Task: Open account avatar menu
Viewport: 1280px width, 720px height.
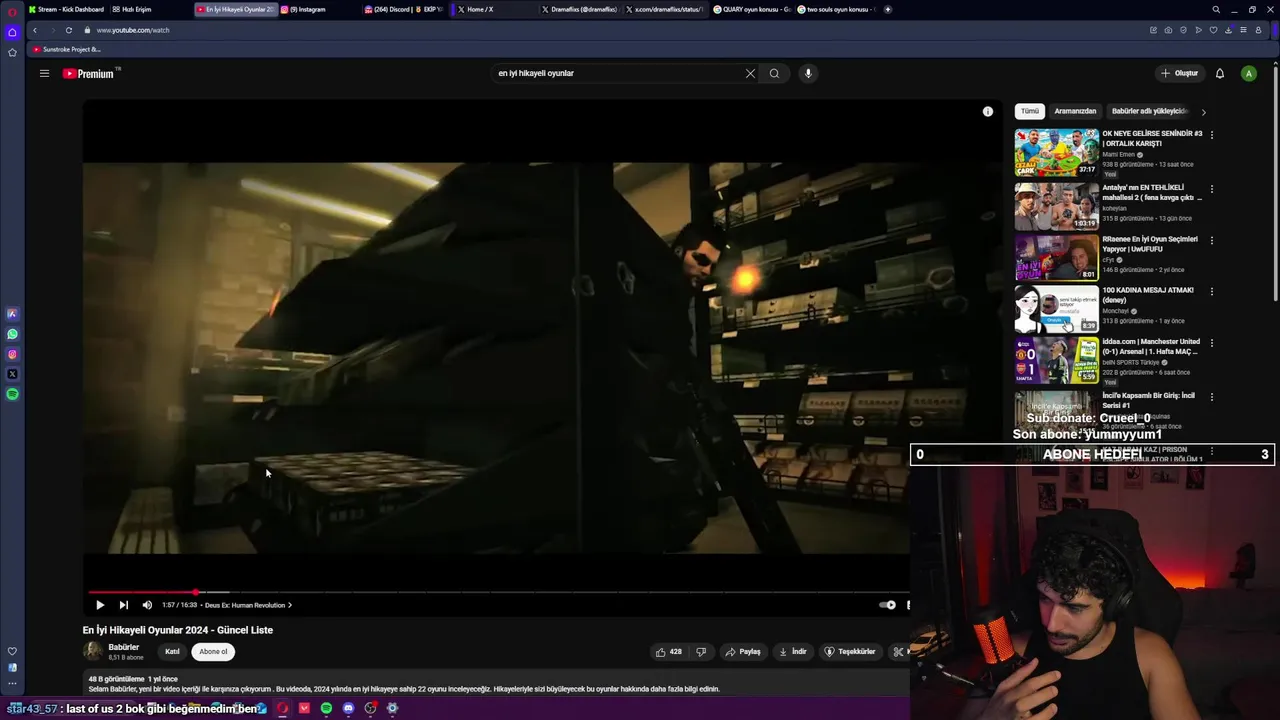Action: pos(1248,73)
